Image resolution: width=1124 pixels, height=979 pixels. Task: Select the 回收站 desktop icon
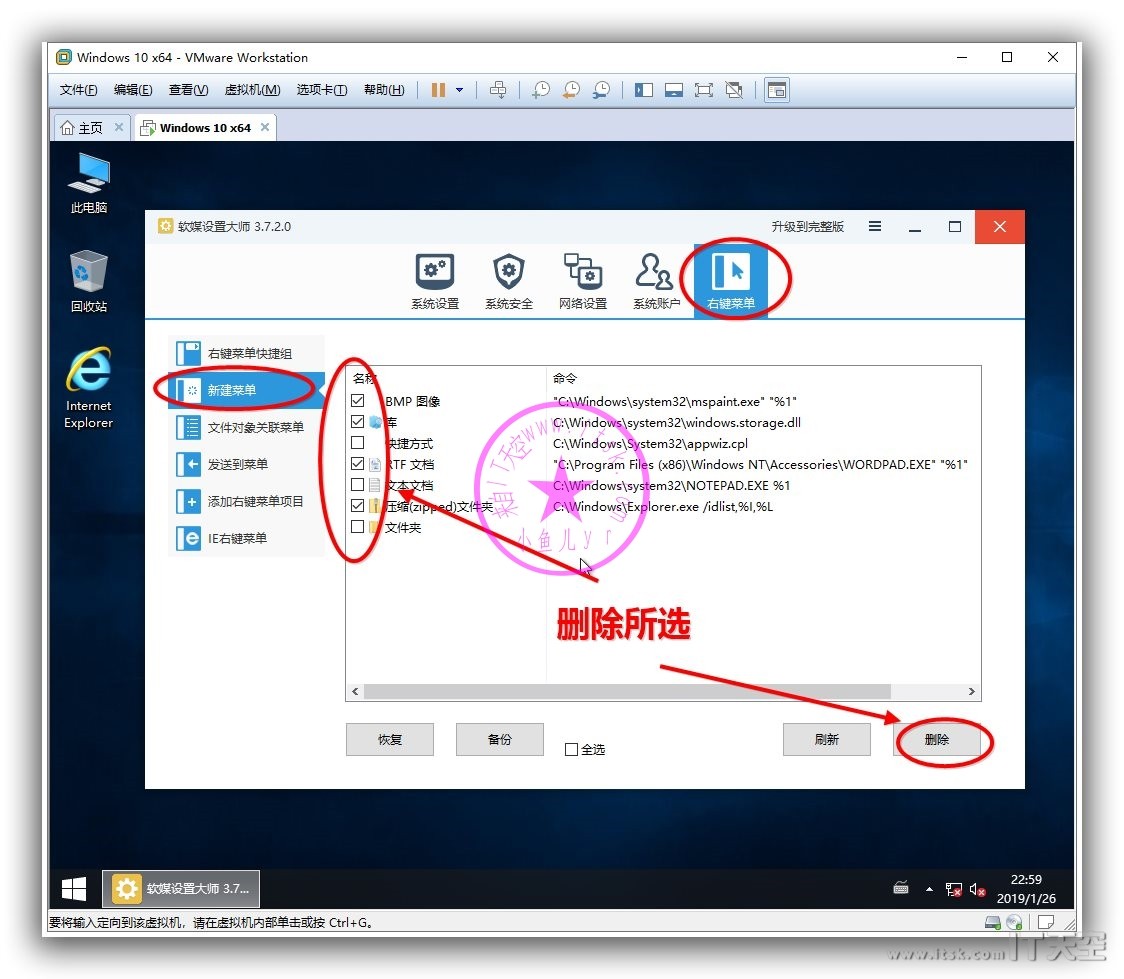coord(89,281)
